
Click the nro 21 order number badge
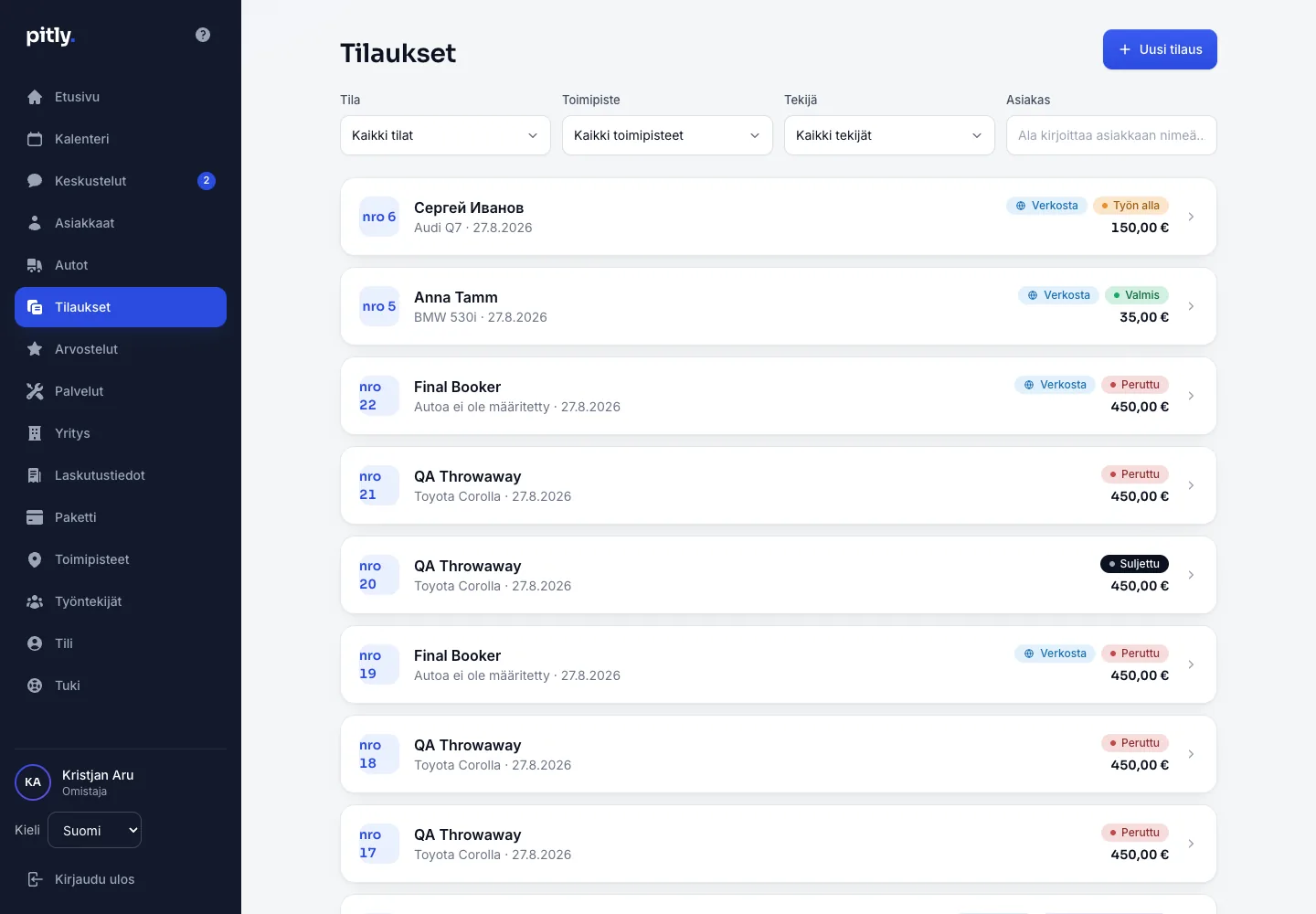(379, 485)
